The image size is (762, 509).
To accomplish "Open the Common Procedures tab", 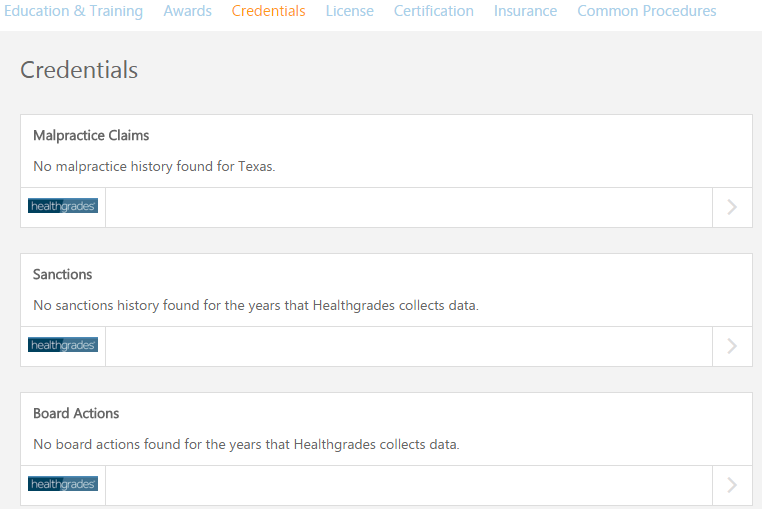I will click(646, 11).
